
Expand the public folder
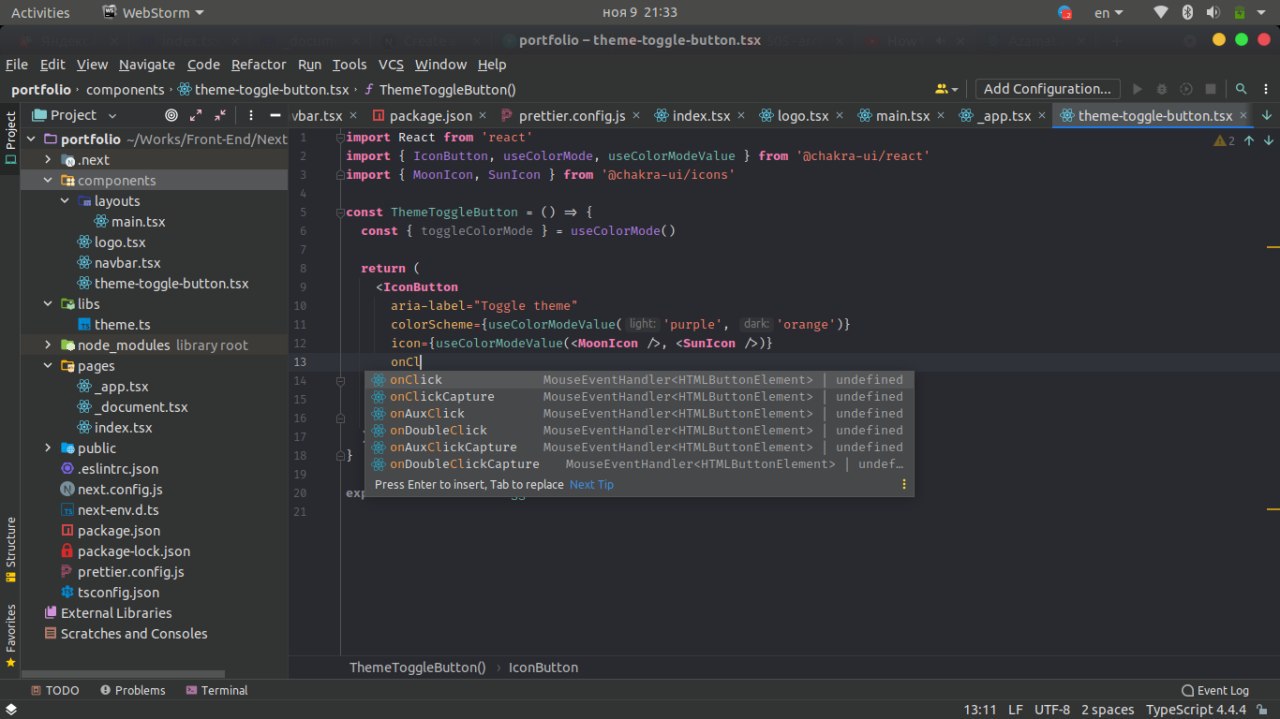[48, 448]
